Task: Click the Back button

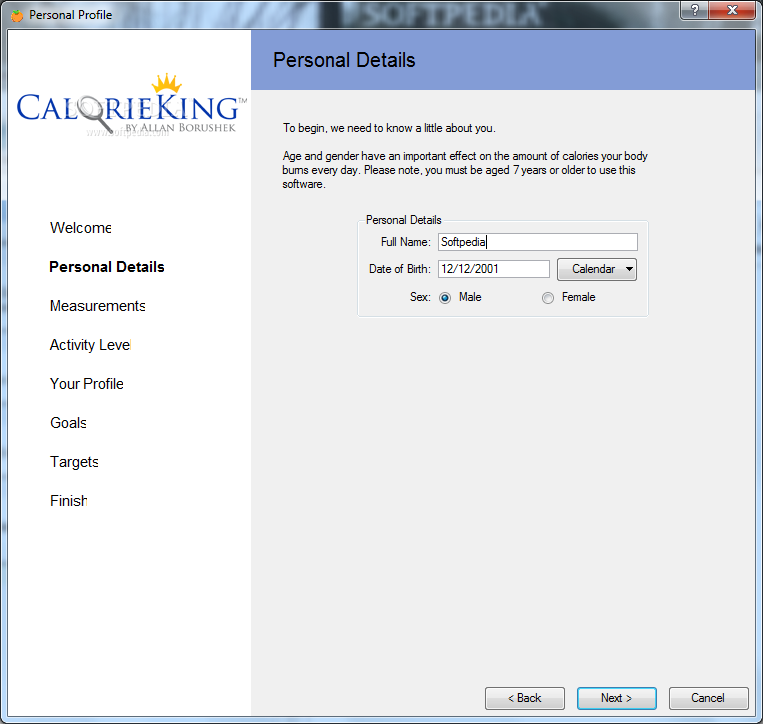Action: point(525,698)
